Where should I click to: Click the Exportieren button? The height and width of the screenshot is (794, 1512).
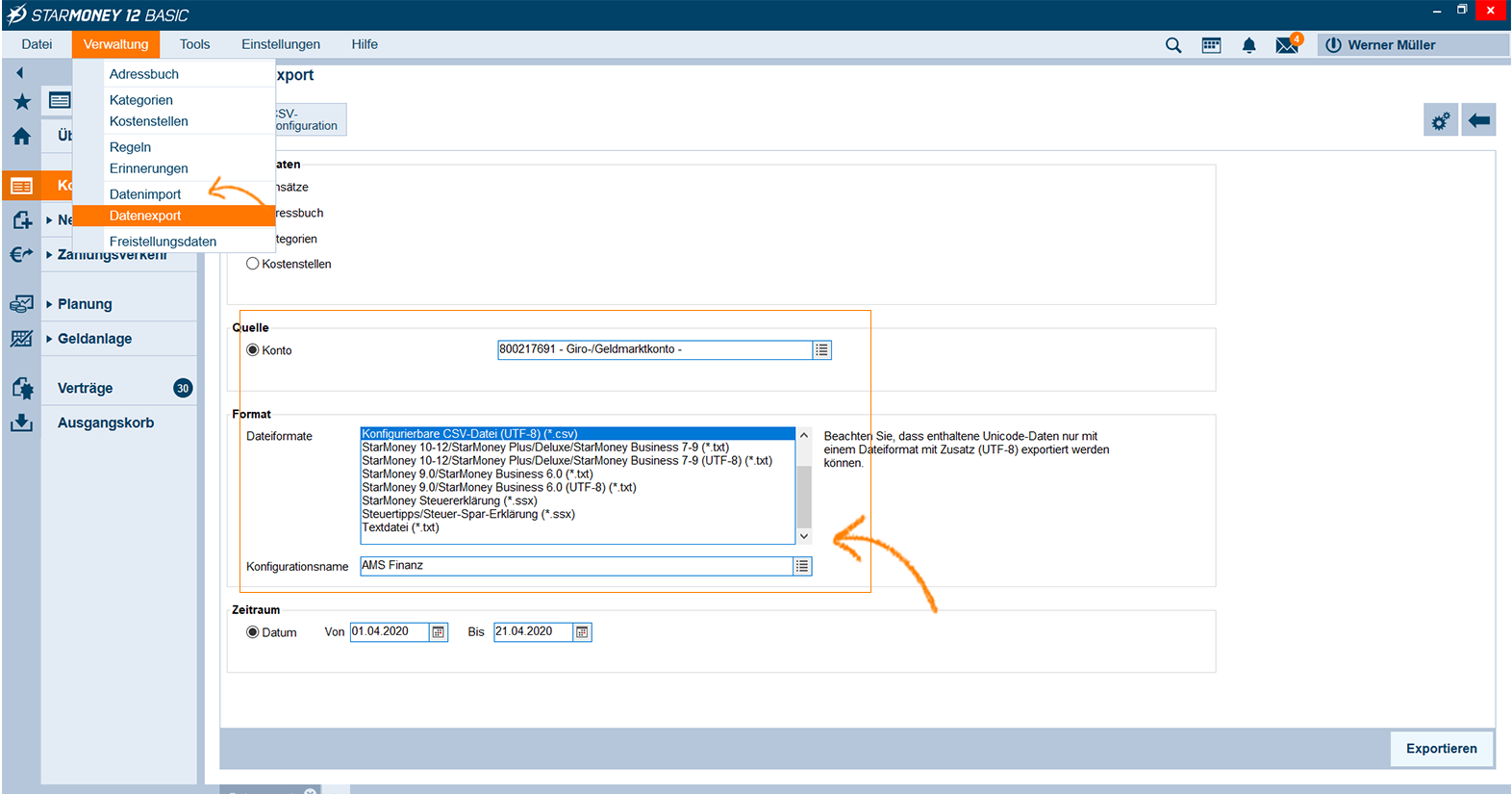(1441, 749)
